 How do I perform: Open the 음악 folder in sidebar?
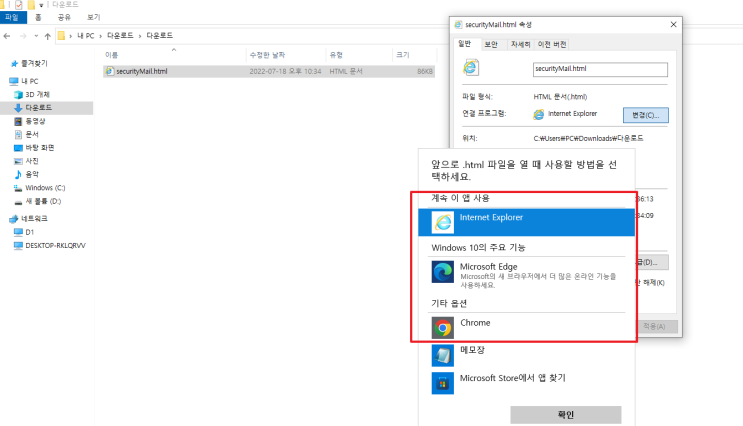click(x=27, y=174)
